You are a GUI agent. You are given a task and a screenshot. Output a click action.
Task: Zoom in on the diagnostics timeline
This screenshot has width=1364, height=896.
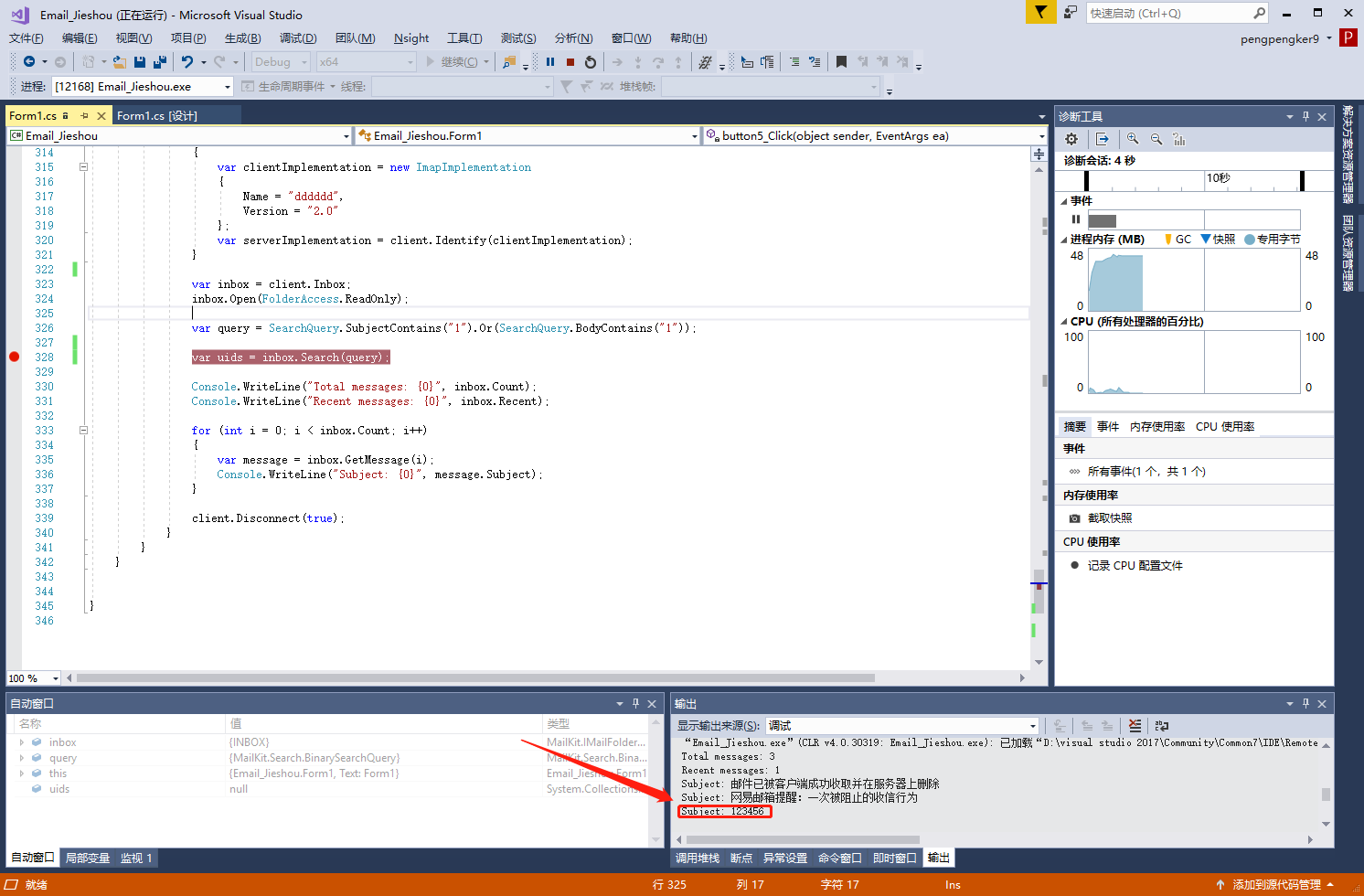point(1133,139)
